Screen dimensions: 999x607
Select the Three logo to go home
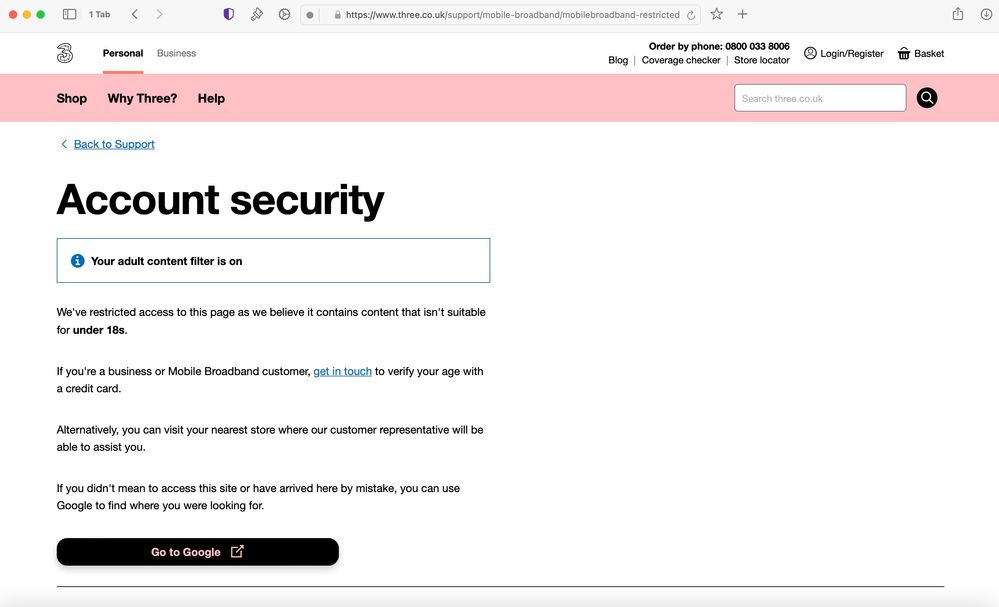click(x=64, y=52)
